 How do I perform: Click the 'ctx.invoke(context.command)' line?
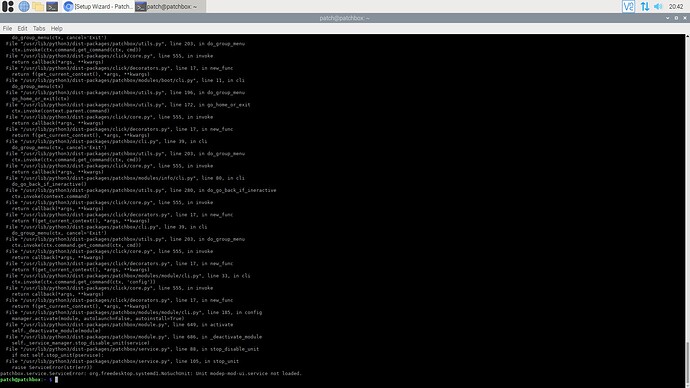[x=50, y=196]
